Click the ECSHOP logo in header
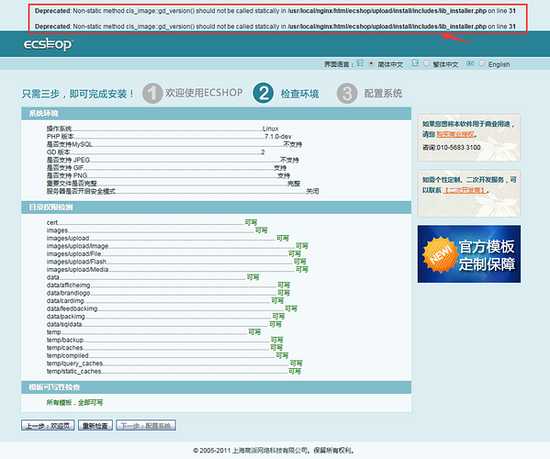The width and height of the screenshot is (550, 459). pos(48,45)
